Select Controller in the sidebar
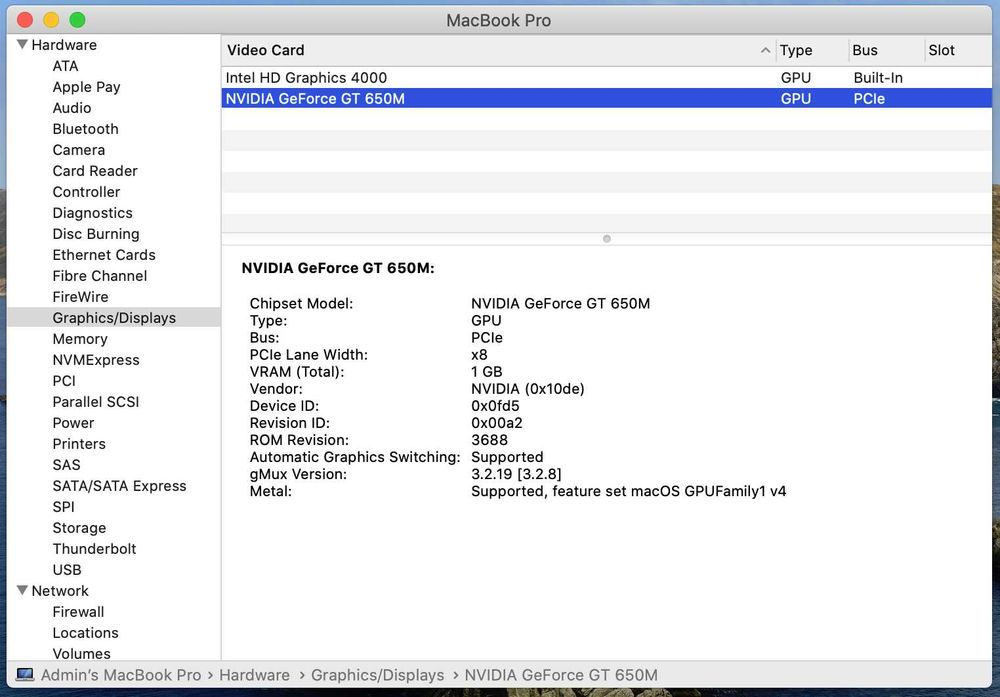Viewport: 1000px width, 697px height. click(x=86, y=192)
